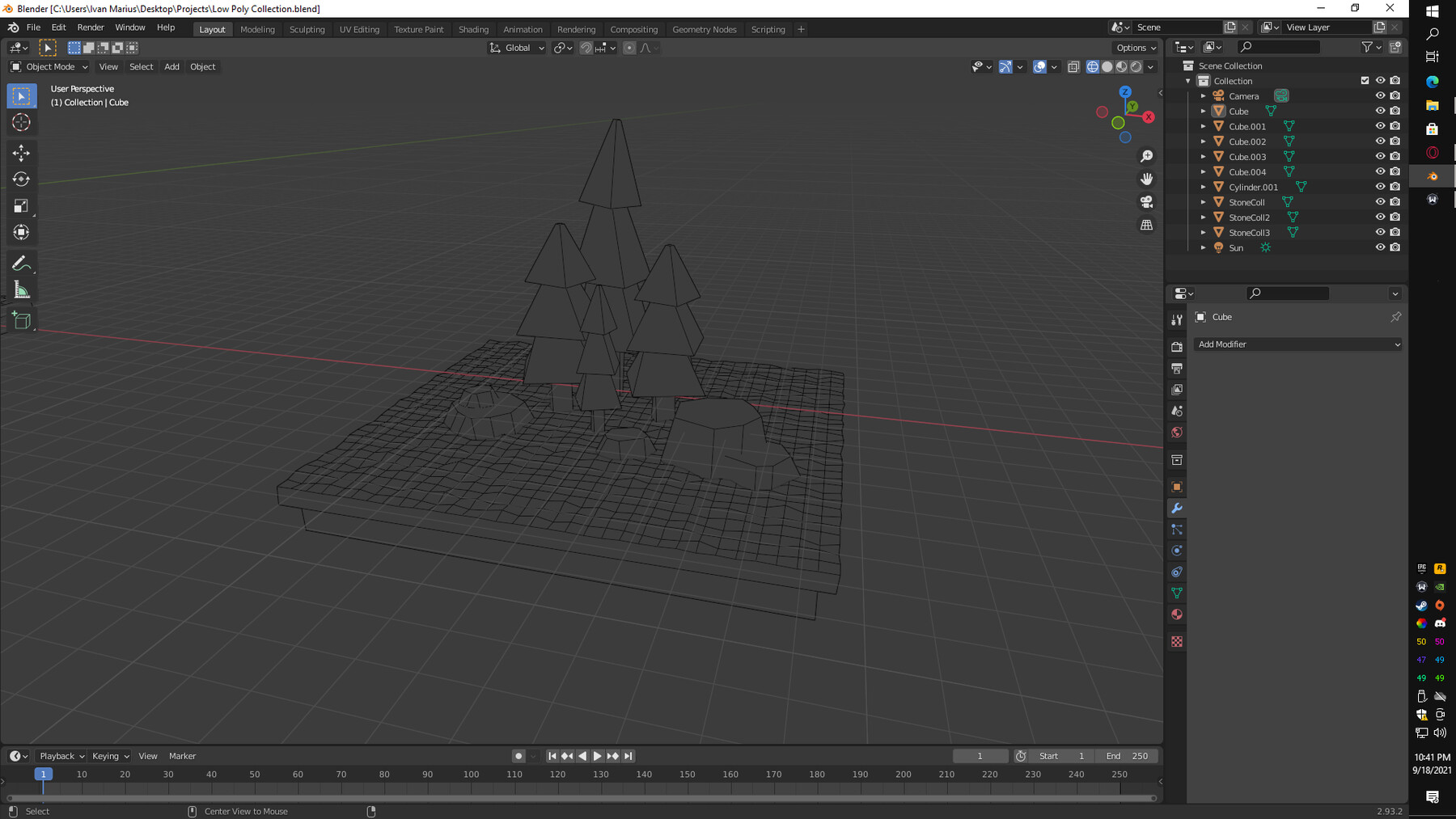Image resolution: width=1456 pixels, height=819 pixels.
Task: Toggle camera view in viewport
Action: coord(1146,202)
